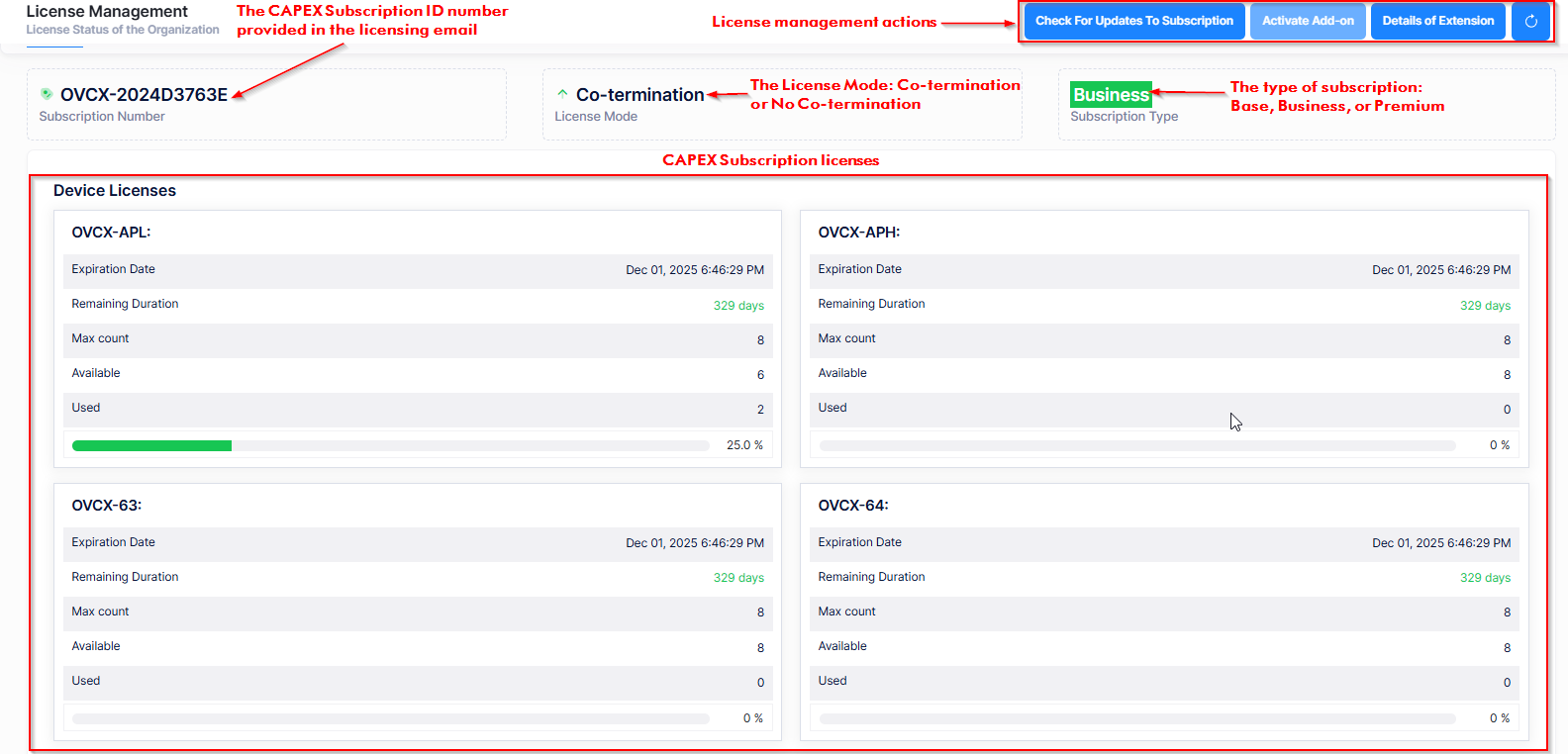Click OVCX-APH Expiration Date row
1568x754 pixels.
(1163, 270)
